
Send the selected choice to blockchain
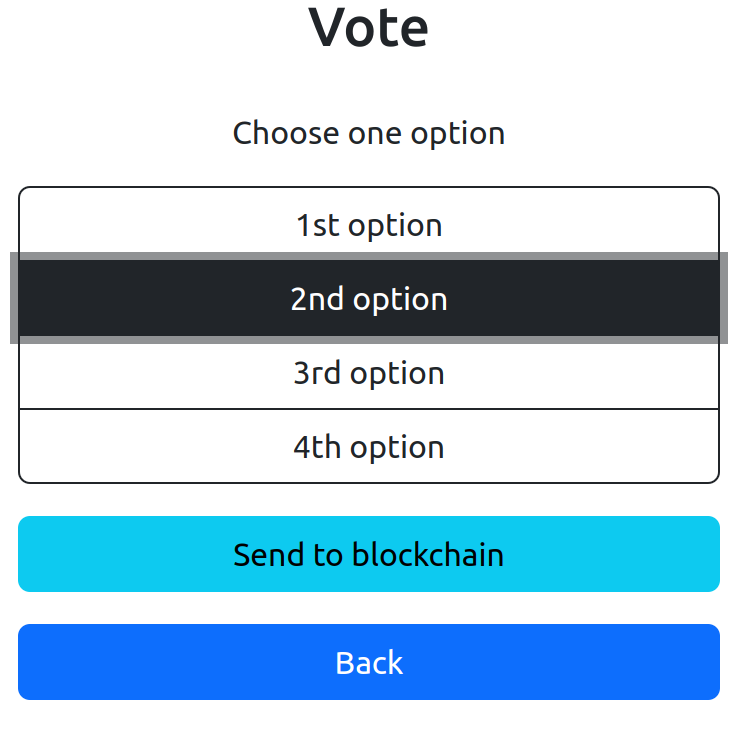pyautogui.click(x=368, y=554)
